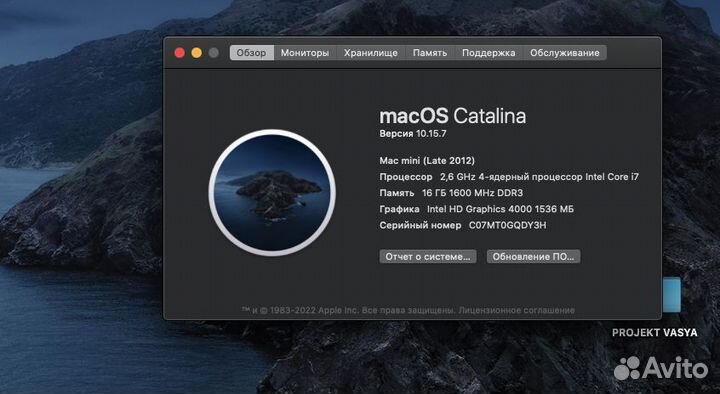Viewport: 720px width, 394px height.
Task: Switch to the Обзор tab
Action: pos(252,53)
